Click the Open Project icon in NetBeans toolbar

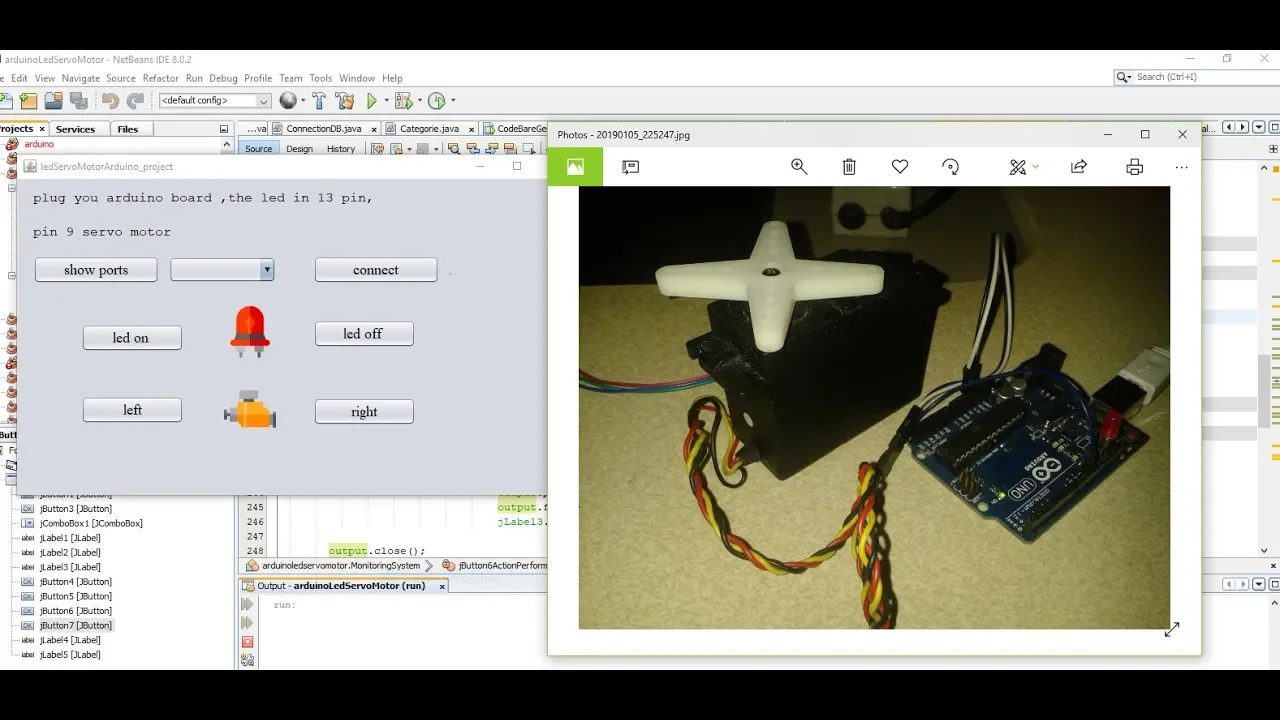53,101
